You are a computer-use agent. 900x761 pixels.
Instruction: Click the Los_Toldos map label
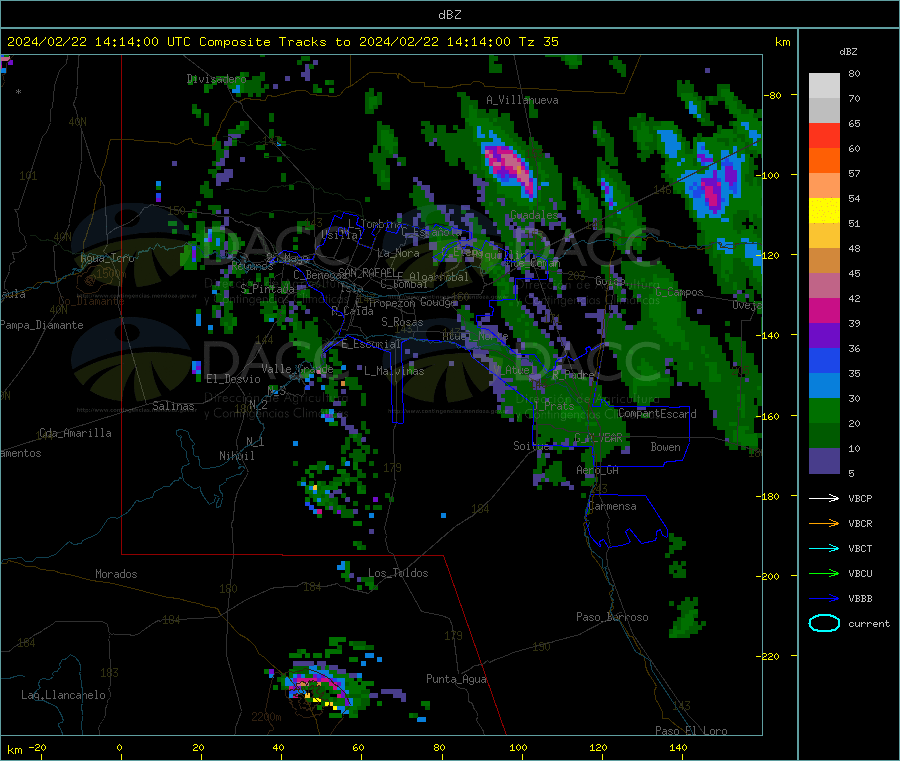[x=398, y=573]
